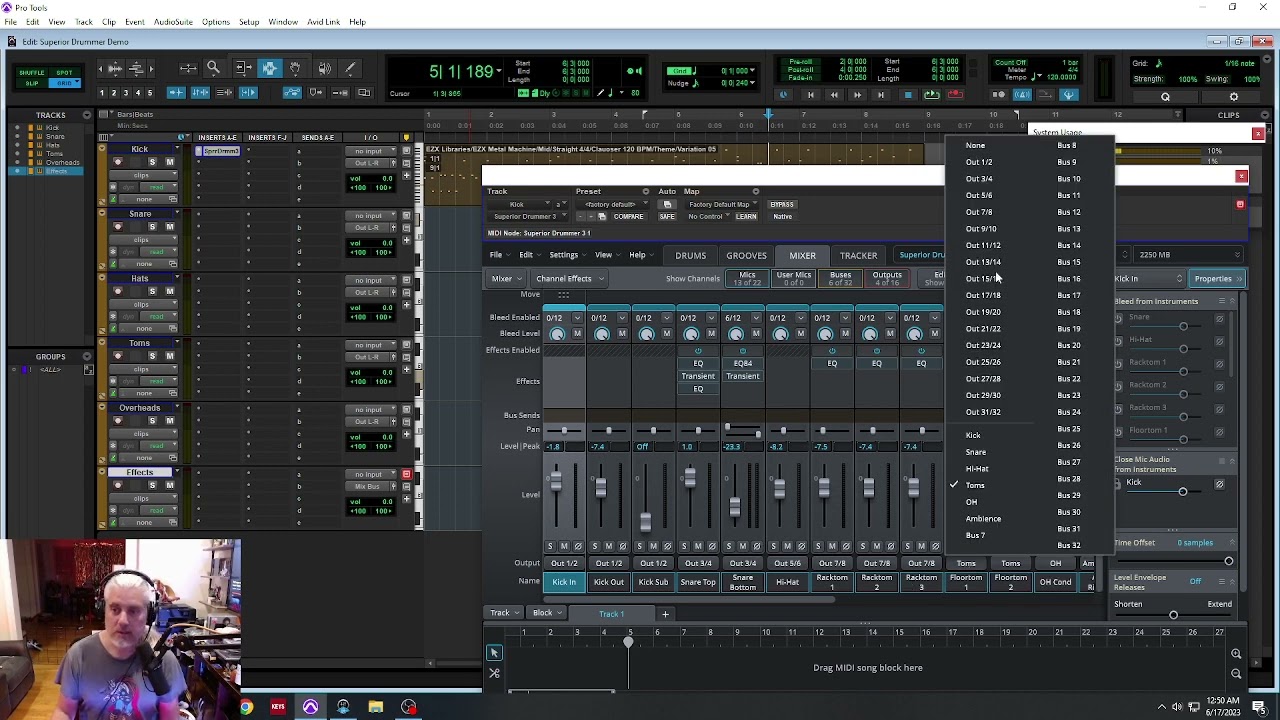Switch to the TRACKER tab
The width and height of the screenshot is (1280, 720).
[858, 255]
